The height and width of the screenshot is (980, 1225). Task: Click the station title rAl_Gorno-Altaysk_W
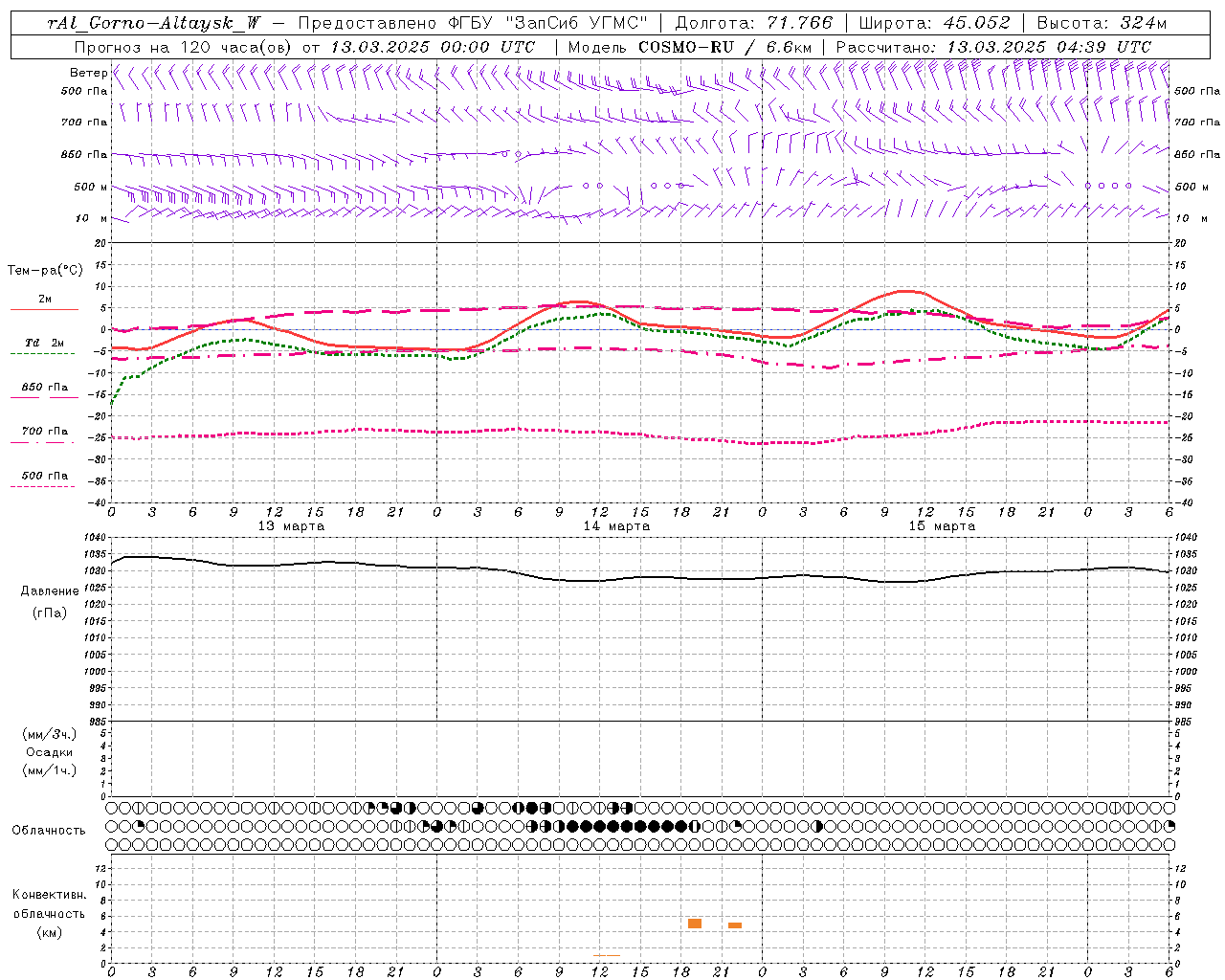[x=154, y=23]
